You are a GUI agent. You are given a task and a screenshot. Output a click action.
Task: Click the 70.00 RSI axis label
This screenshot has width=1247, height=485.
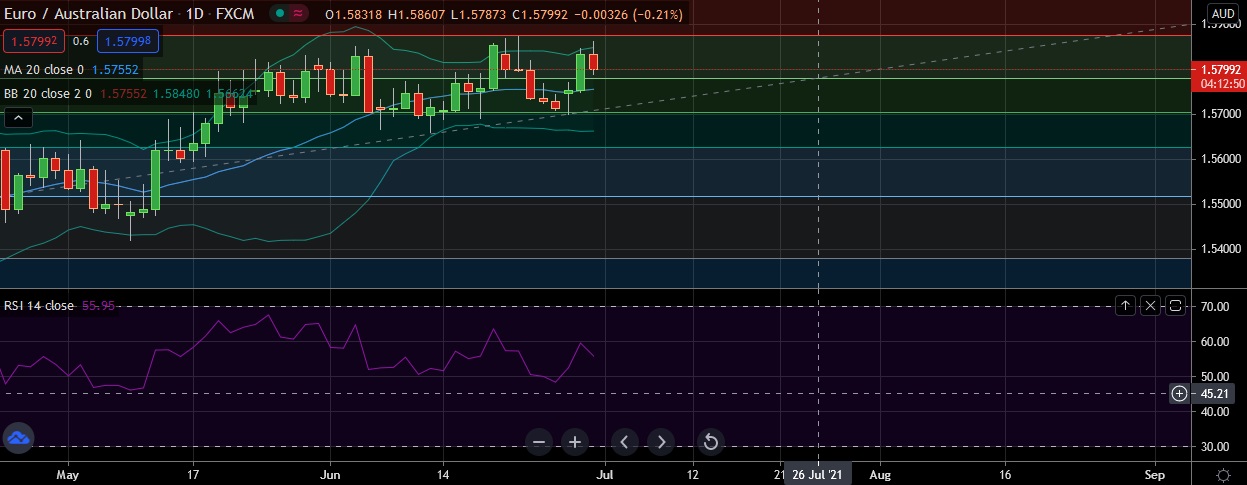[x=1215, y=306]
